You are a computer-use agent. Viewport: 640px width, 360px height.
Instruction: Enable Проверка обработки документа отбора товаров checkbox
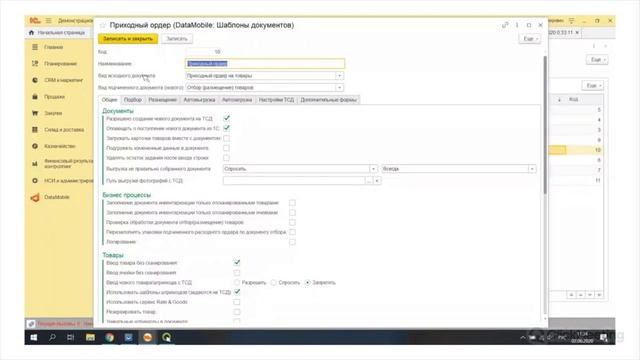click(x=292, y=222)
